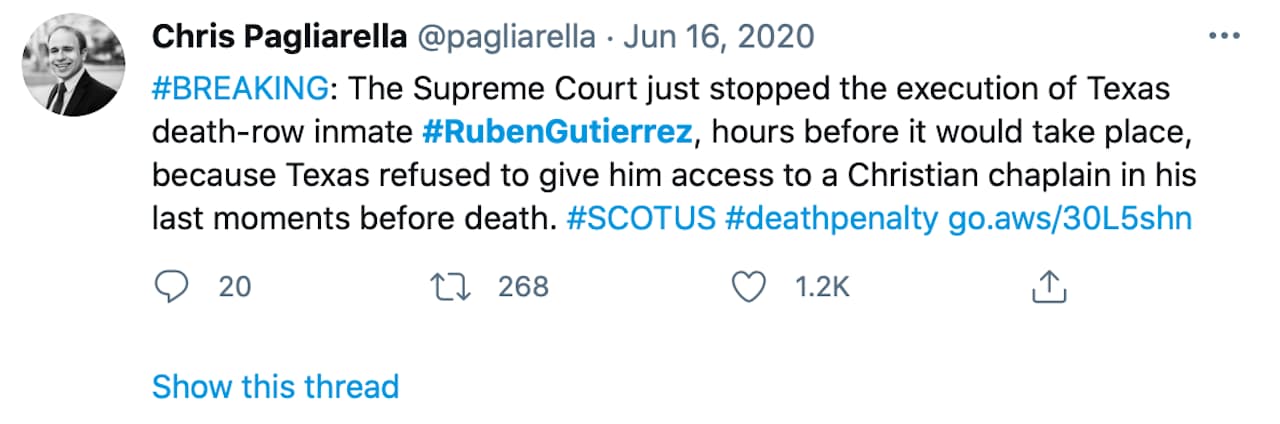Screen dimensions: 1280x424
Task: Open the Jun 16, 2020 timestamp
Action: point(719,38)
